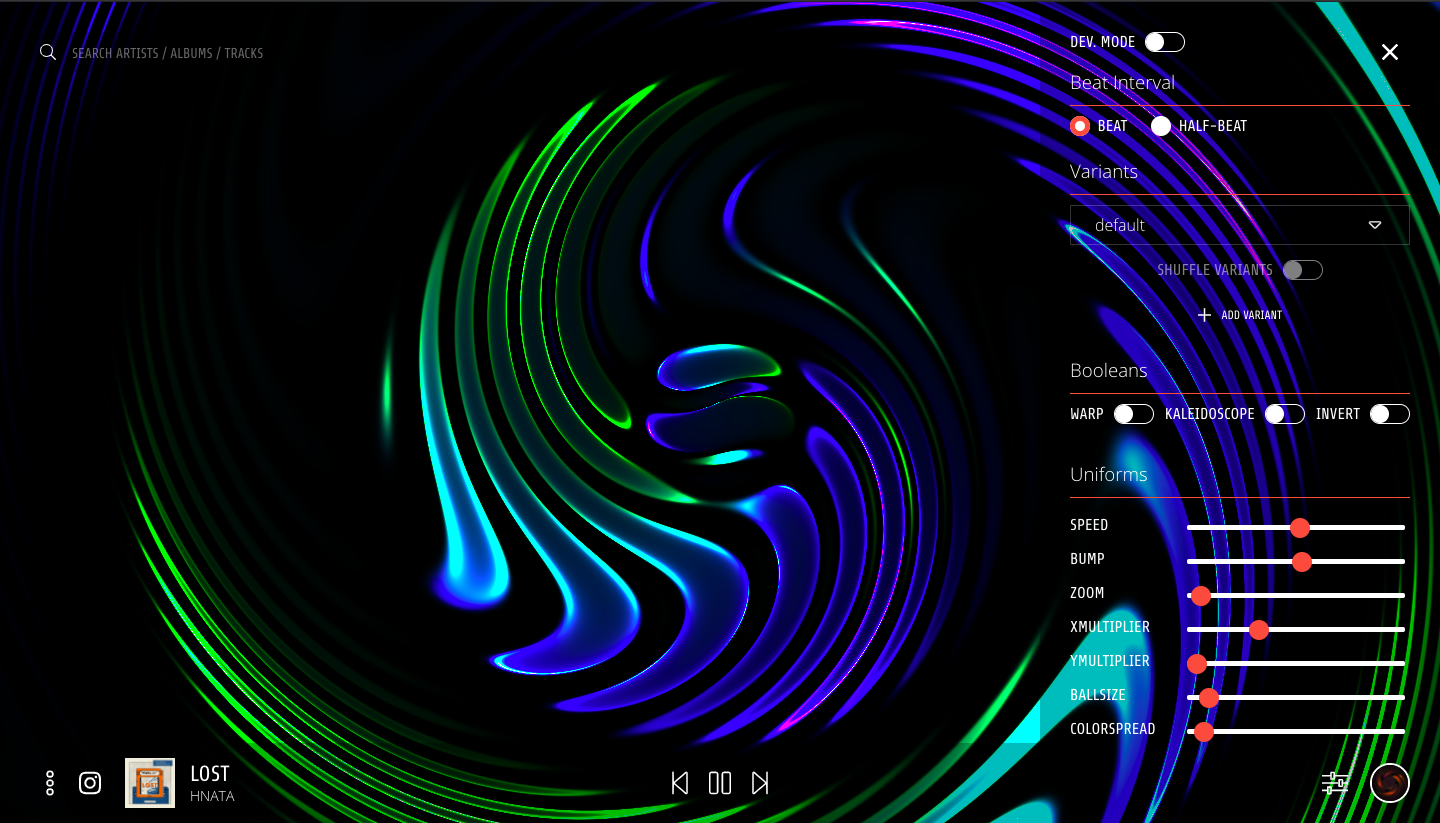Click the XMultiplier slider handle
1440x823 pixels.
click(1259, 629)
